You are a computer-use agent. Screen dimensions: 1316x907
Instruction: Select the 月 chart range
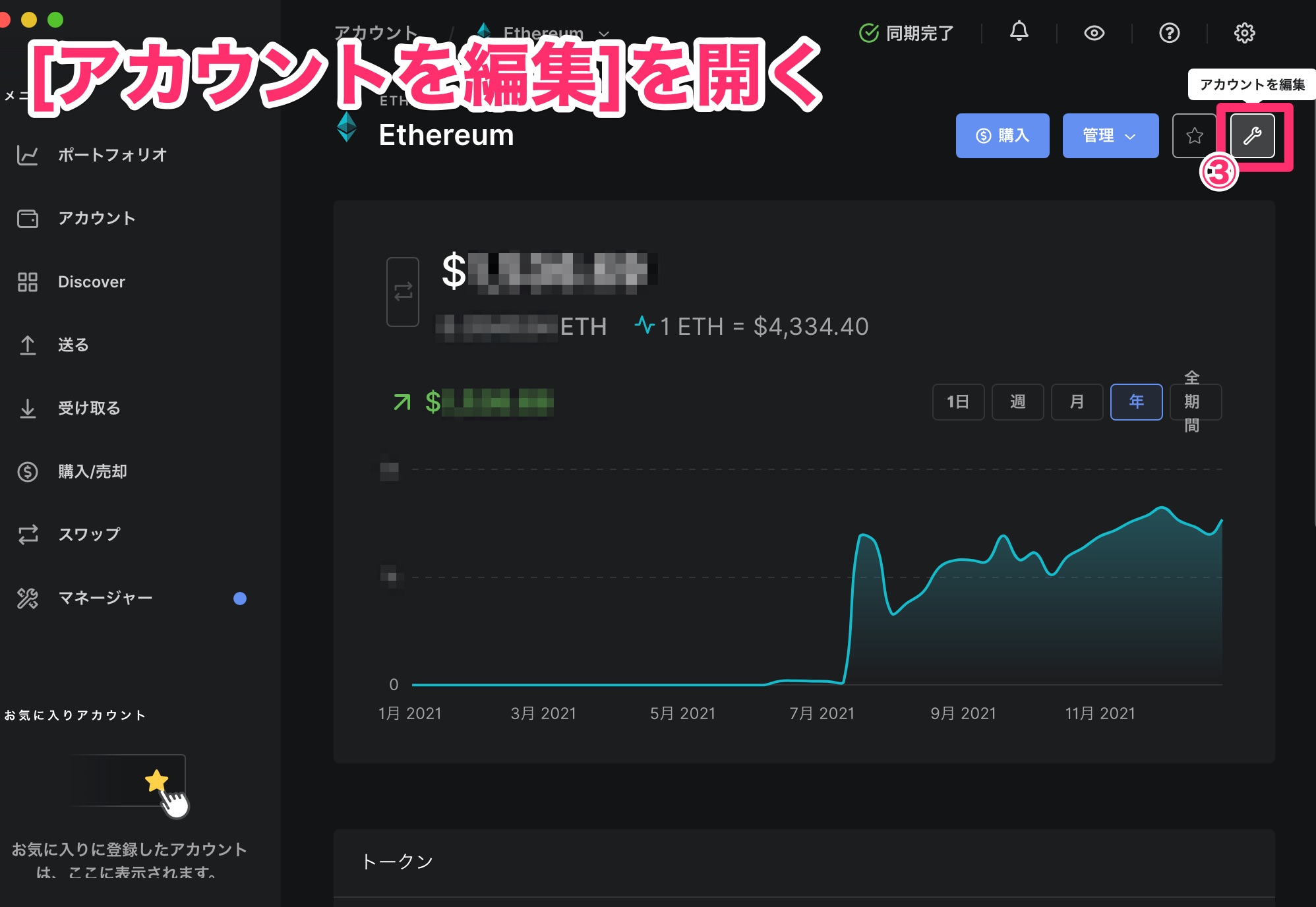click(x=1077, y=402)
